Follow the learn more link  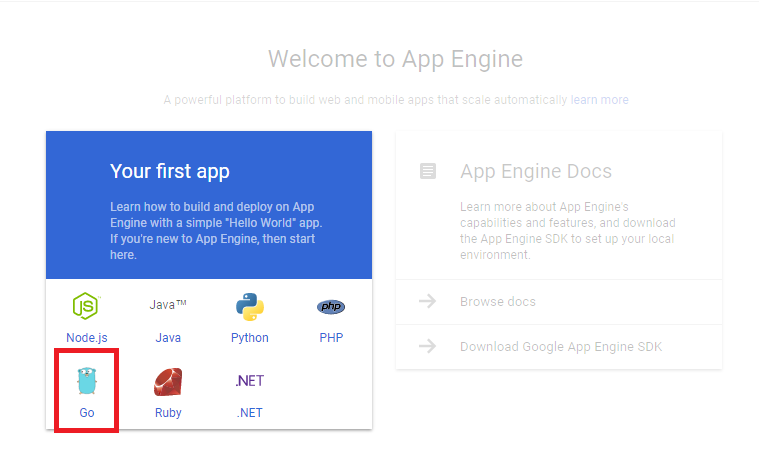click(599, 100)
